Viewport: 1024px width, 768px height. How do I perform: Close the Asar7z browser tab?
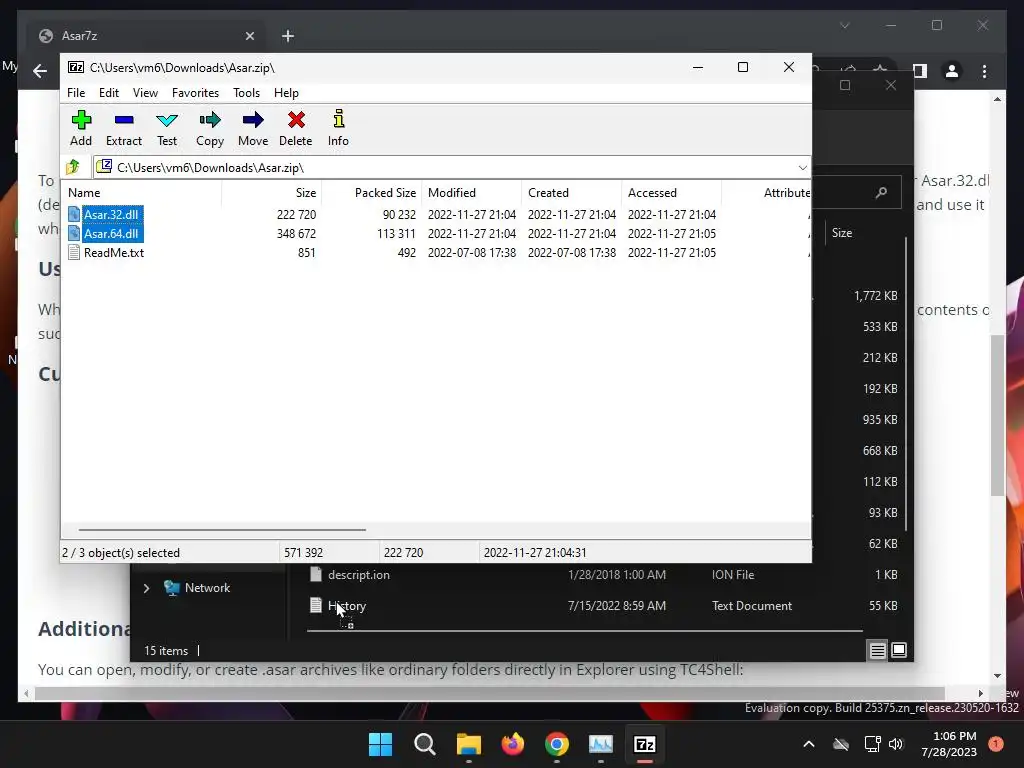[x=249, y=36]
